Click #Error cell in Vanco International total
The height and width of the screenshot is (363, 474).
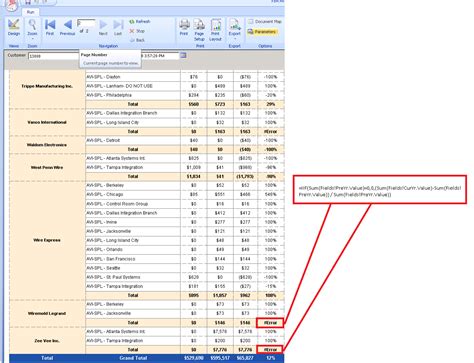point(271,132)
